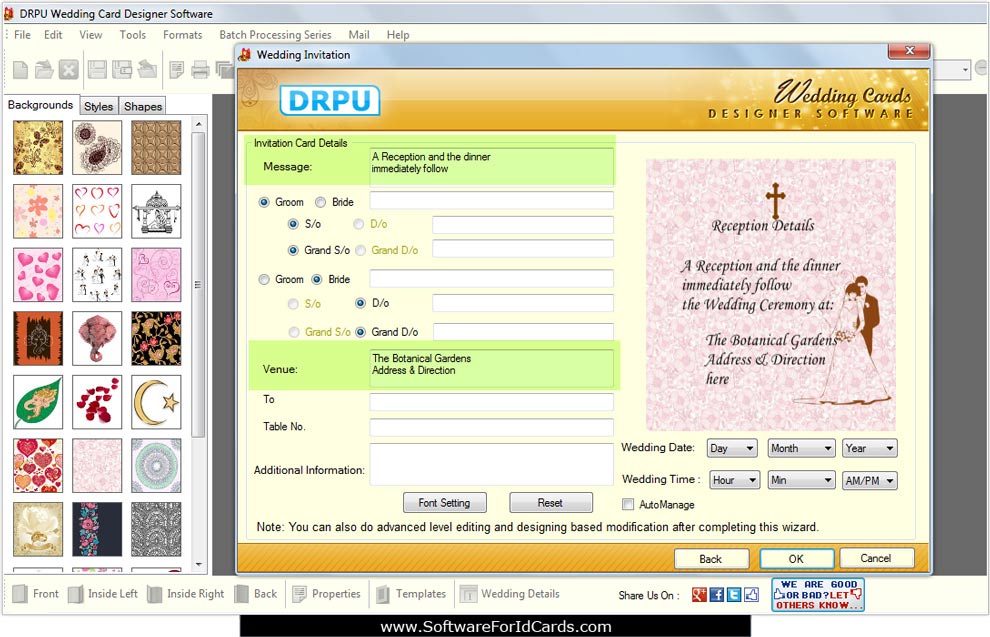Open the wedding date Year dropdown
This screenshot has height=637, width=990.
click(869, 448)
